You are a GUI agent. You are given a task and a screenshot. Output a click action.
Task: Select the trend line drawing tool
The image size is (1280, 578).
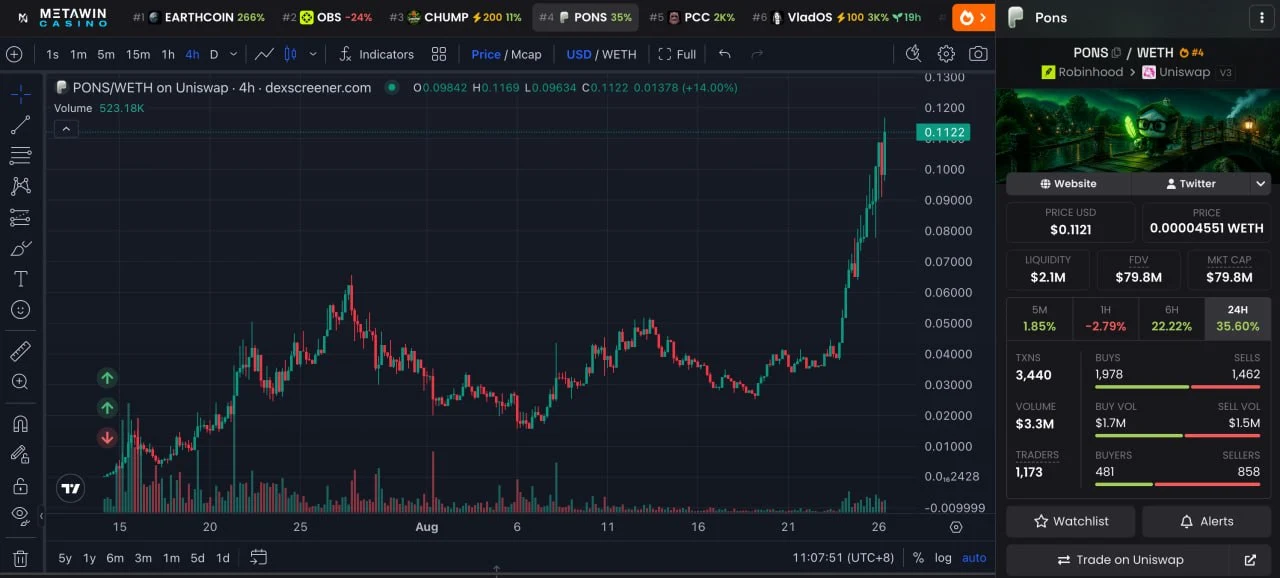(x=20, y=125)
